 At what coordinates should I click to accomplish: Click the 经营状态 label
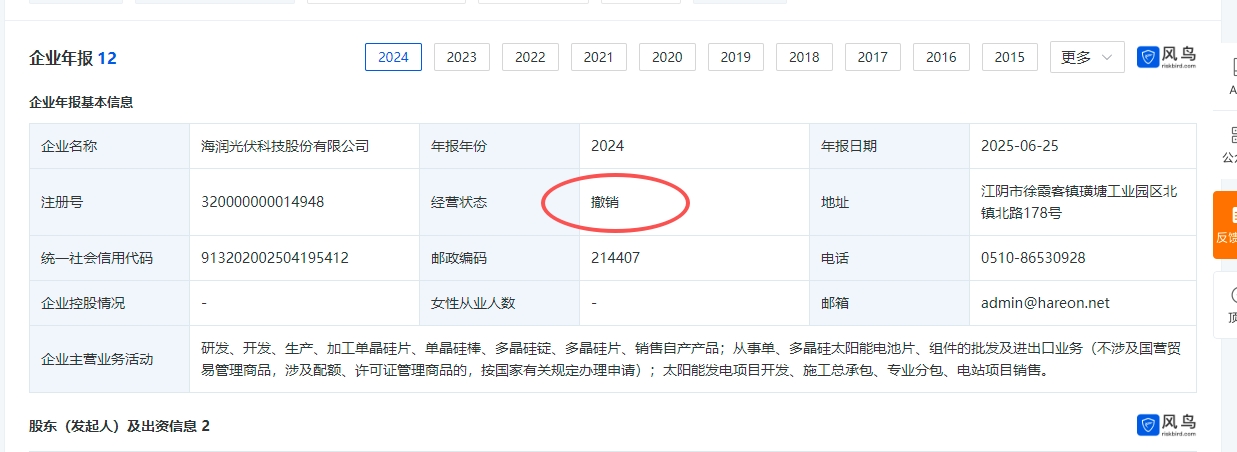pyautogui.click(x=458, y=202)
